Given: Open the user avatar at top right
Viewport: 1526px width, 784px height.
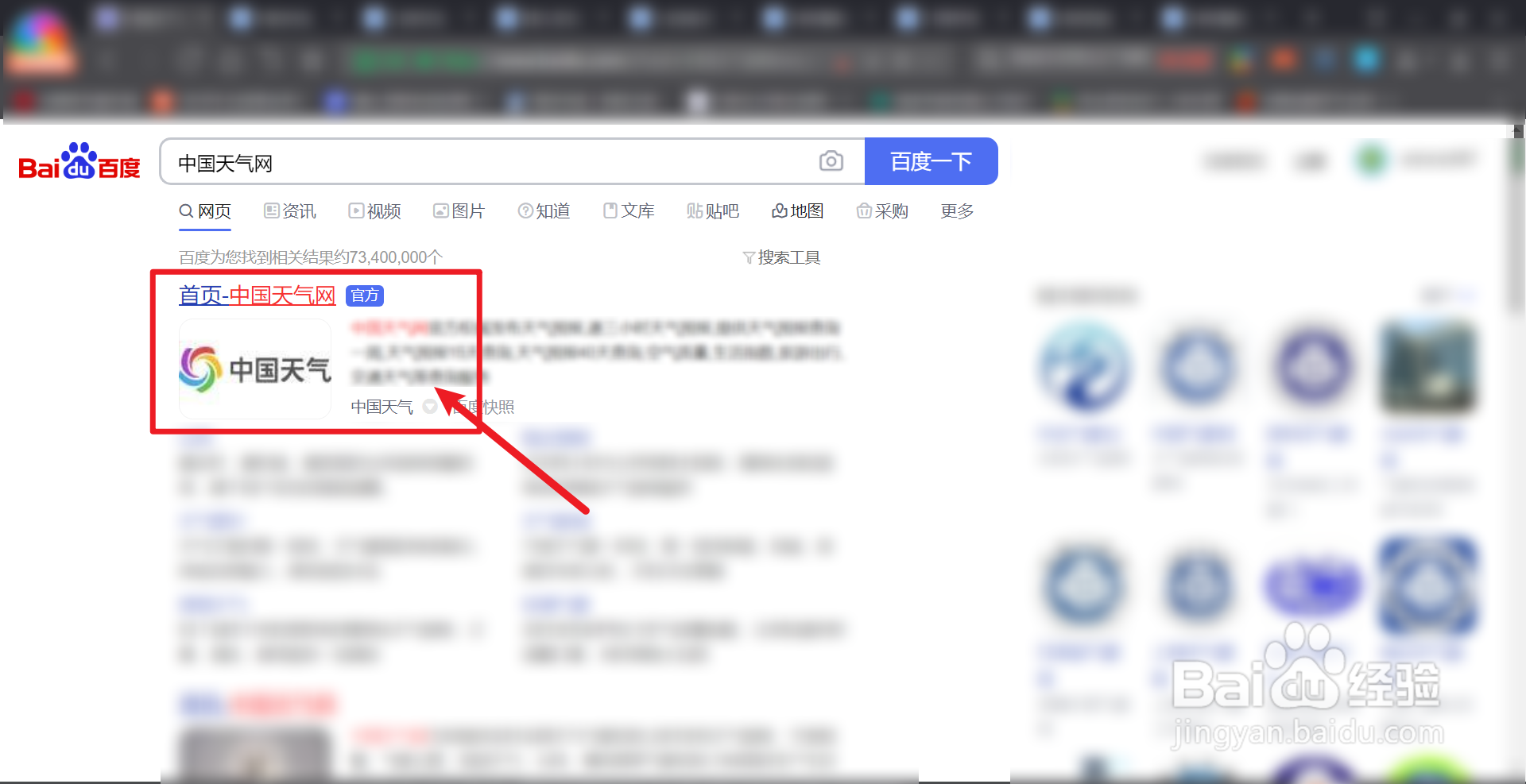Looking at the screenshot, I should 1373,159.
